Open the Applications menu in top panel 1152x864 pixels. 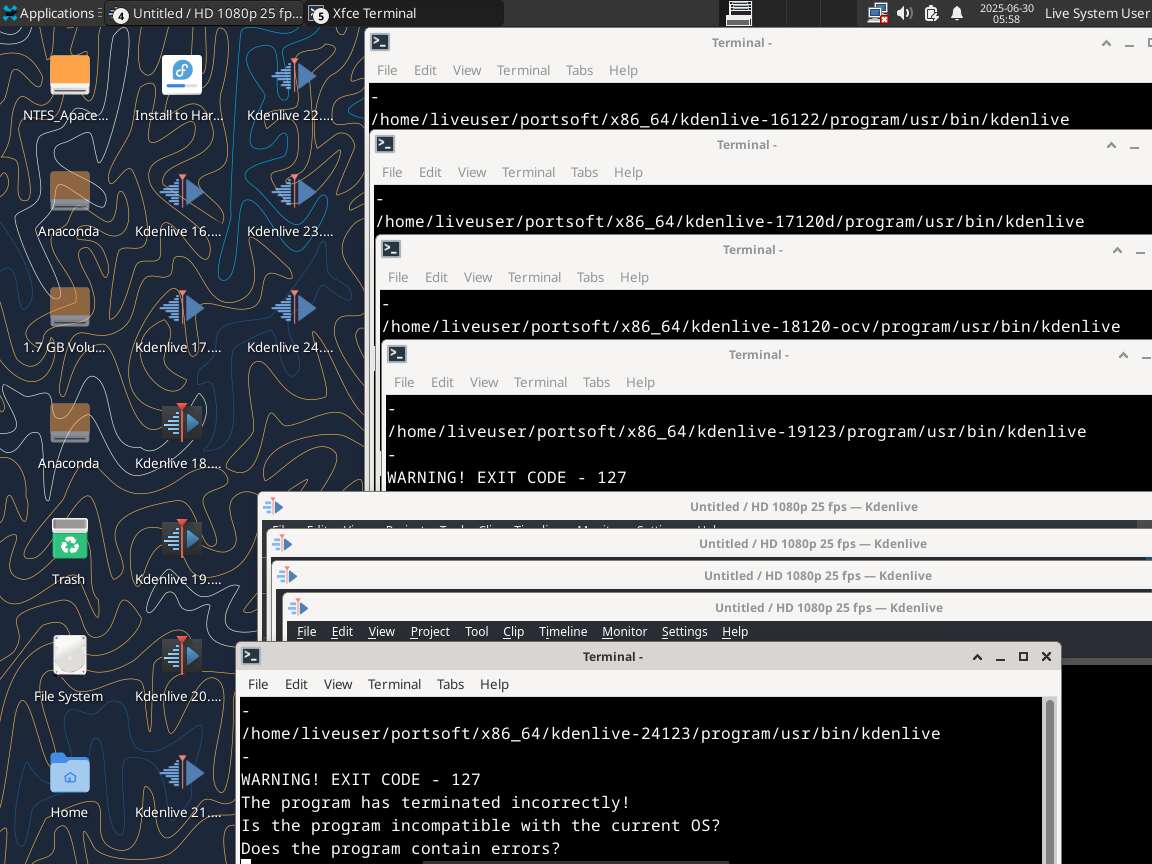[x=48, y=13]
